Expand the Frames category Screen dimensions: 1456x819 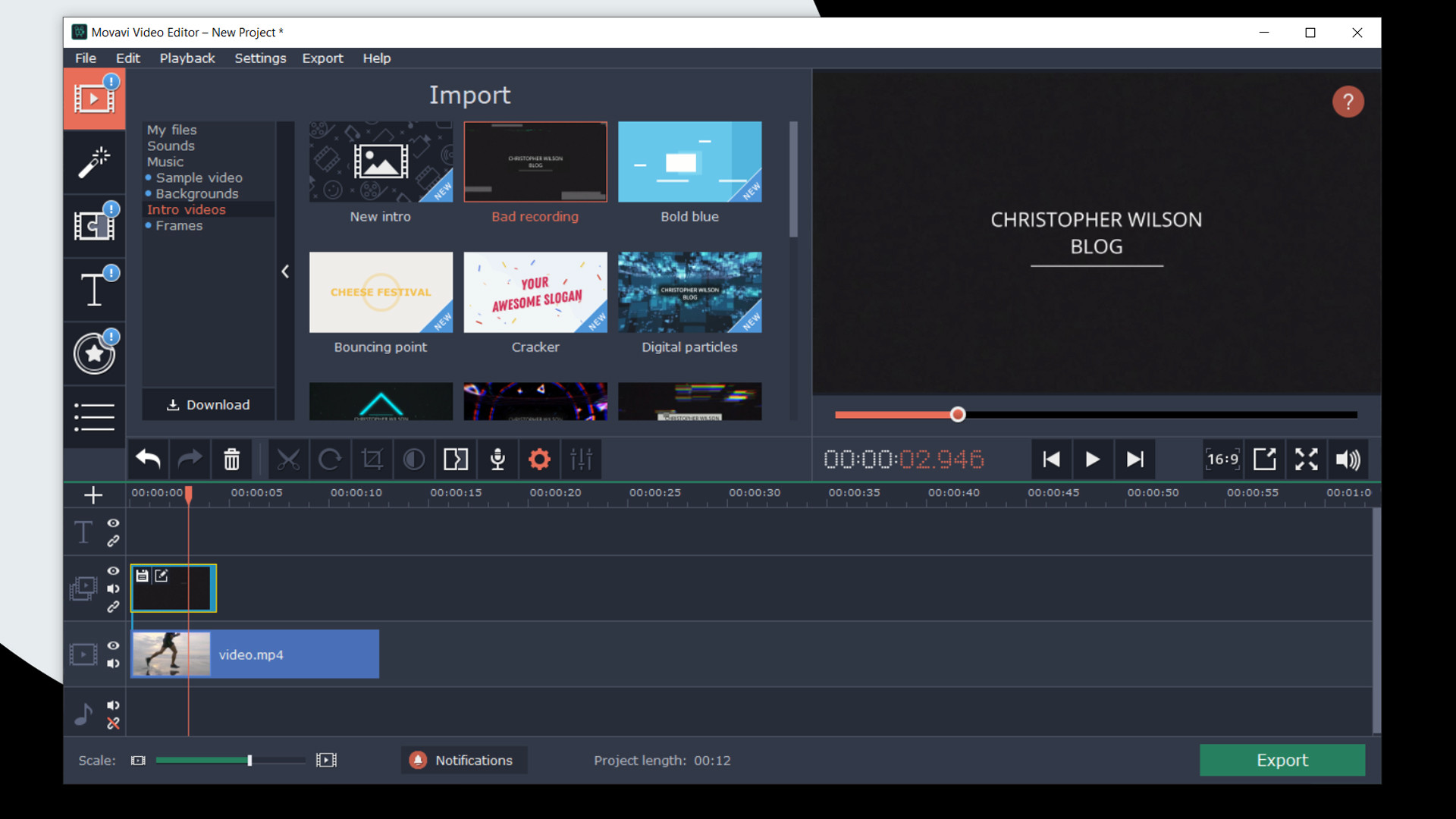pos(180,225)
